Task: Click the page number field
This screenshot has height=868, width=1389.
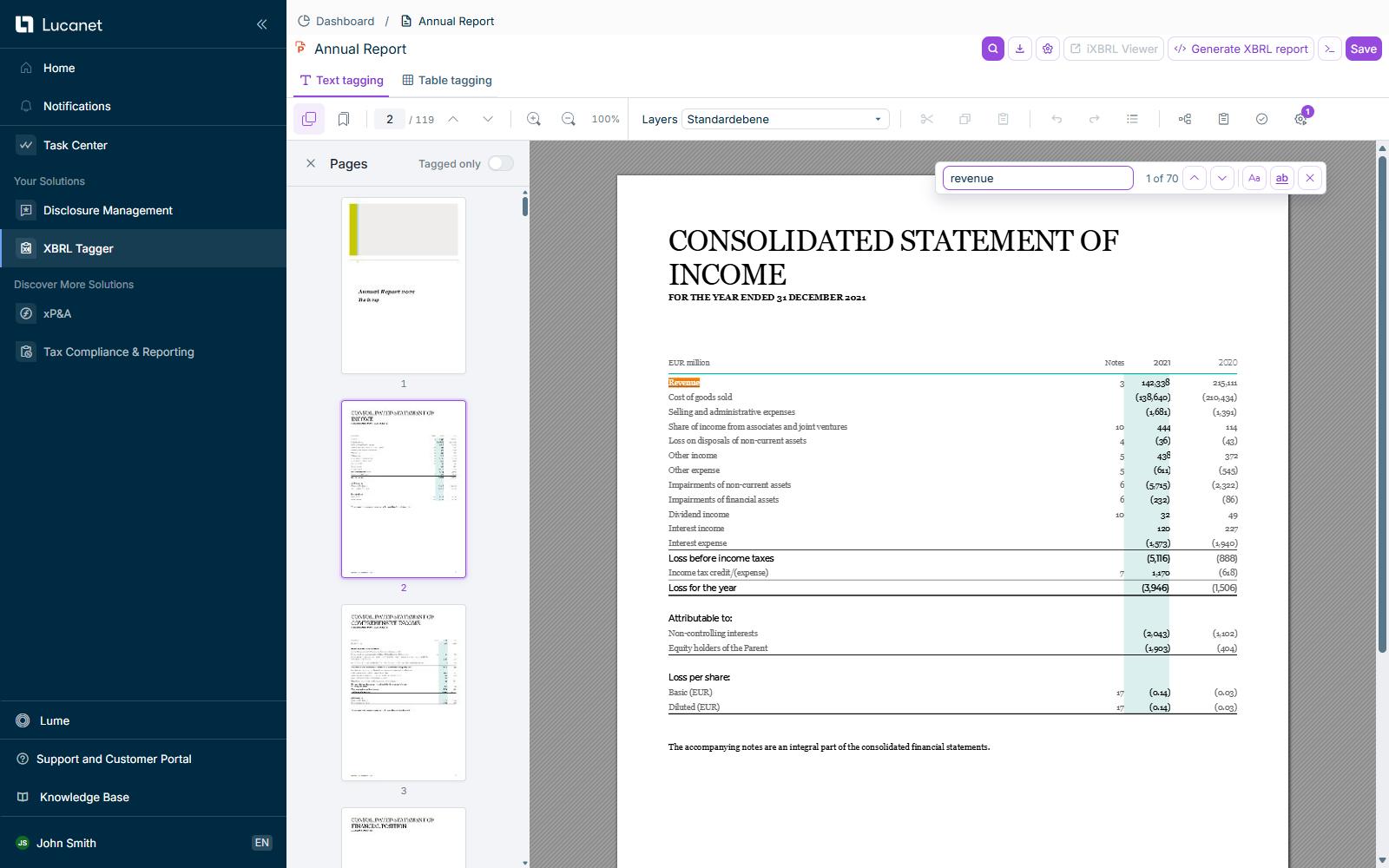Action: click(x=390, y=119)
